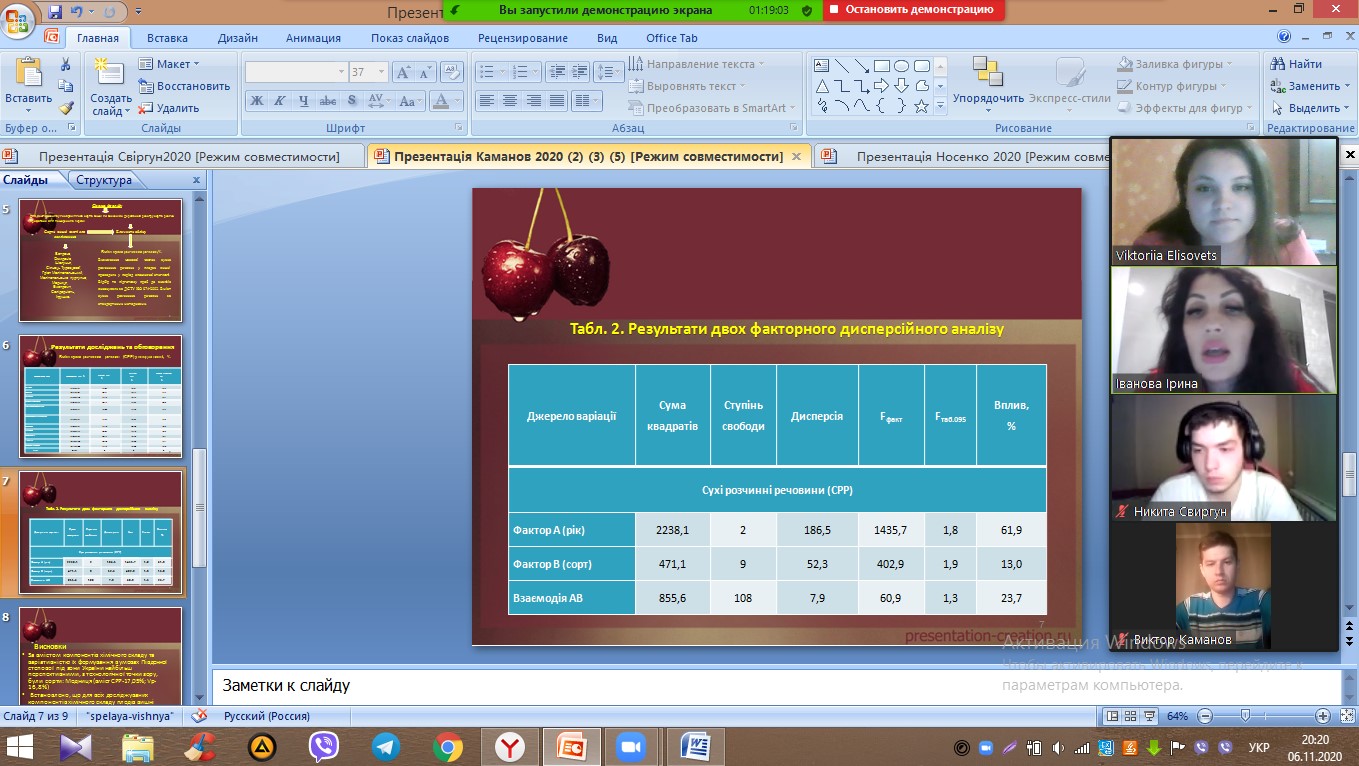The height and width of the screenshot is (766, 1359).
Task: Toggle bold formatting with the Ж icon
Action: tap(257, 101)
